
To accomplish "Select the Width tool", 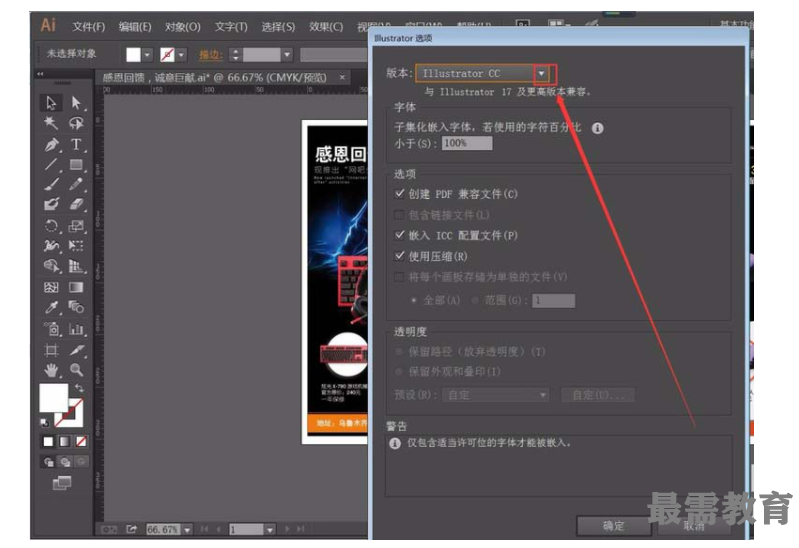I will (x=51, y=246).
